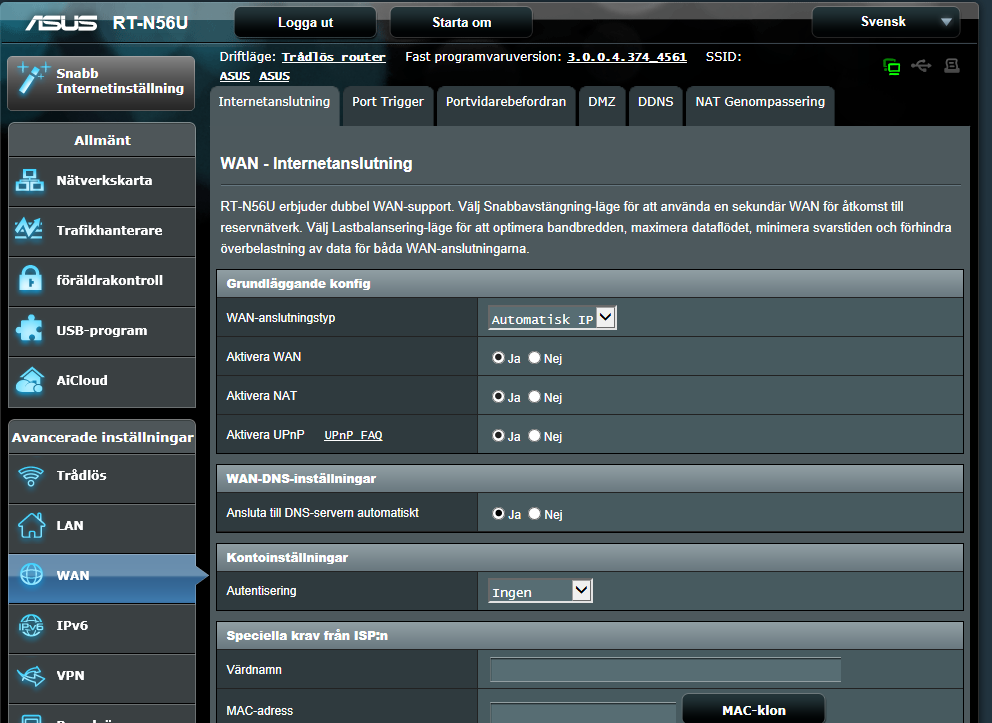Click the Speciella krav från ISP:n header
992x723 pixels.
coord(590,636)
